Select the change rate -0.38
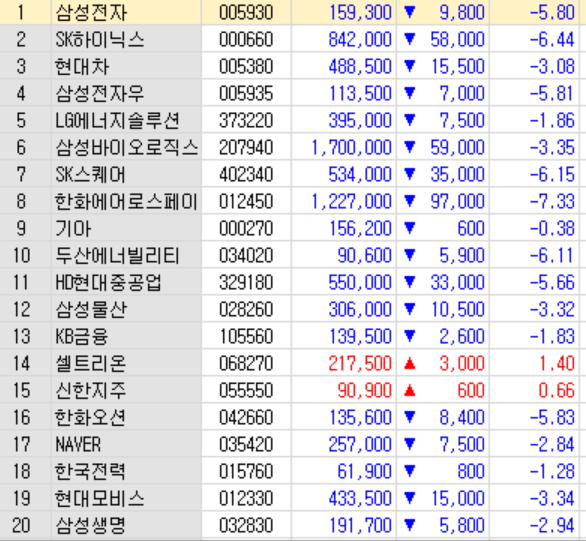Image resolution: width=586 pixels, height=541 pixels. [x=552, y=228]
